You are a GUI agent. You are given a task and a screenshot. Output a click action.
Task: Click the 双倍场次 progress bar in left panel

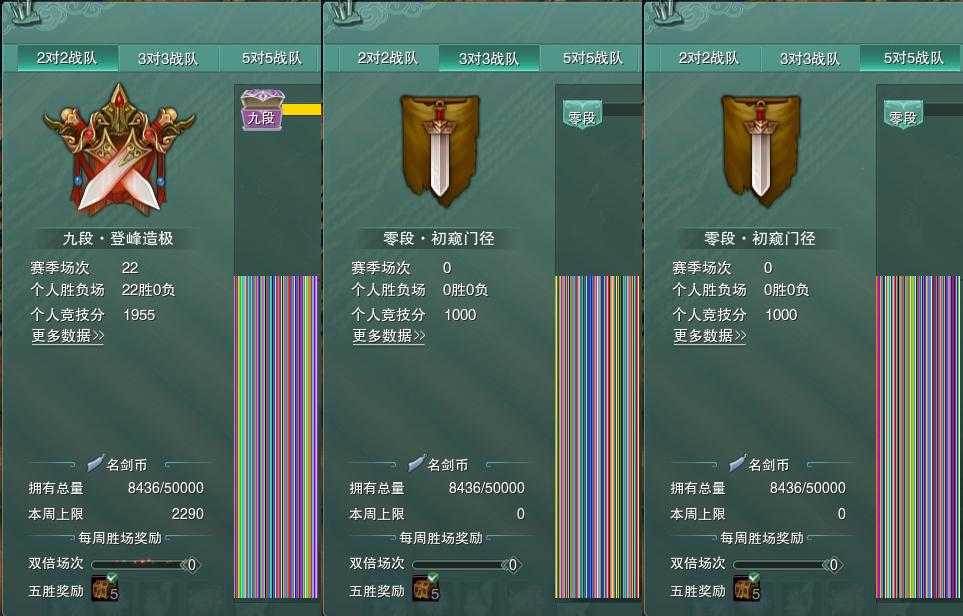click(x=146, y=564)
